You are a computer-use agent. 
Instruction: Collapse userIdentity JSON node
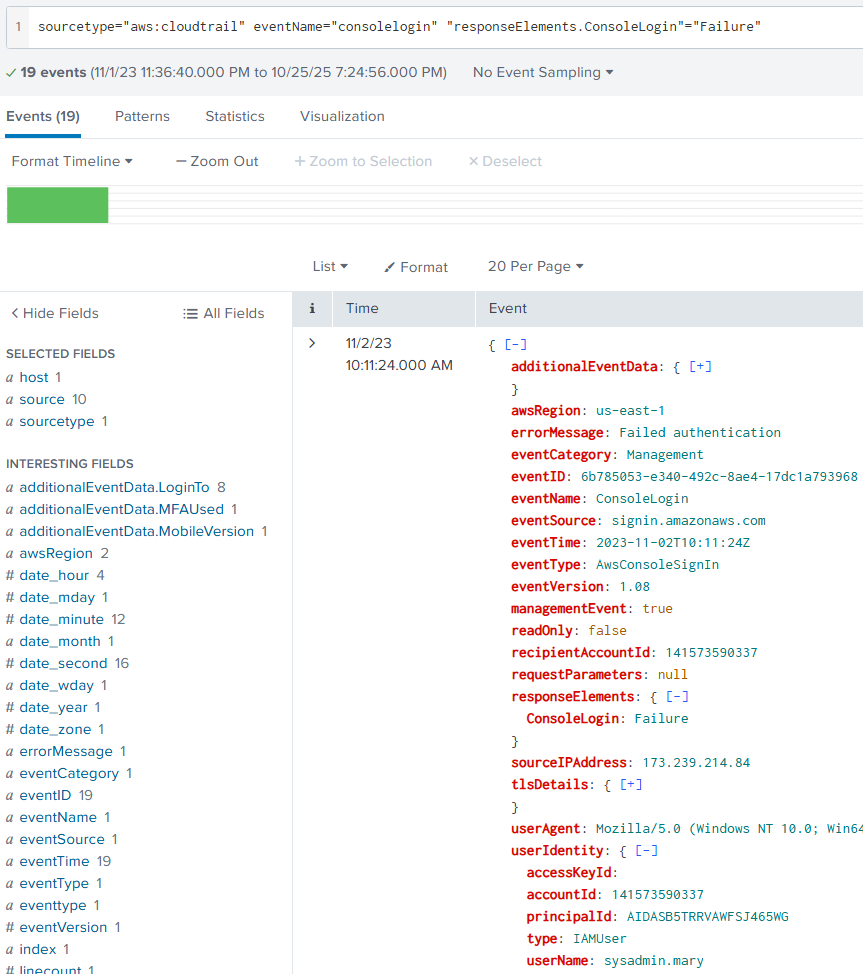(646, 850)
